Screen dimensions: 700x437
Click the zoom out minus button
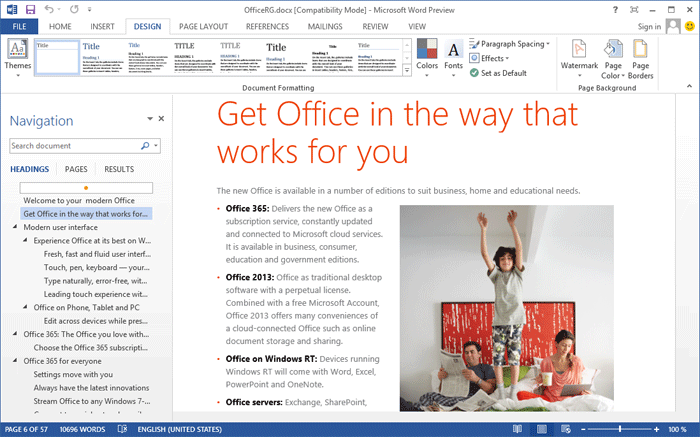(x=583, y=429)
